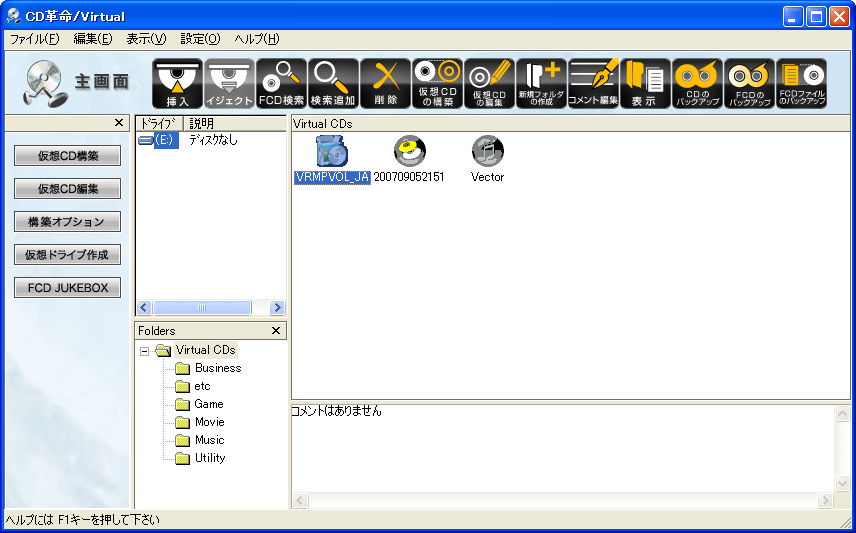Click the 仮想CD構築 side button
The image size is (856, 533).
click(68, 156)
